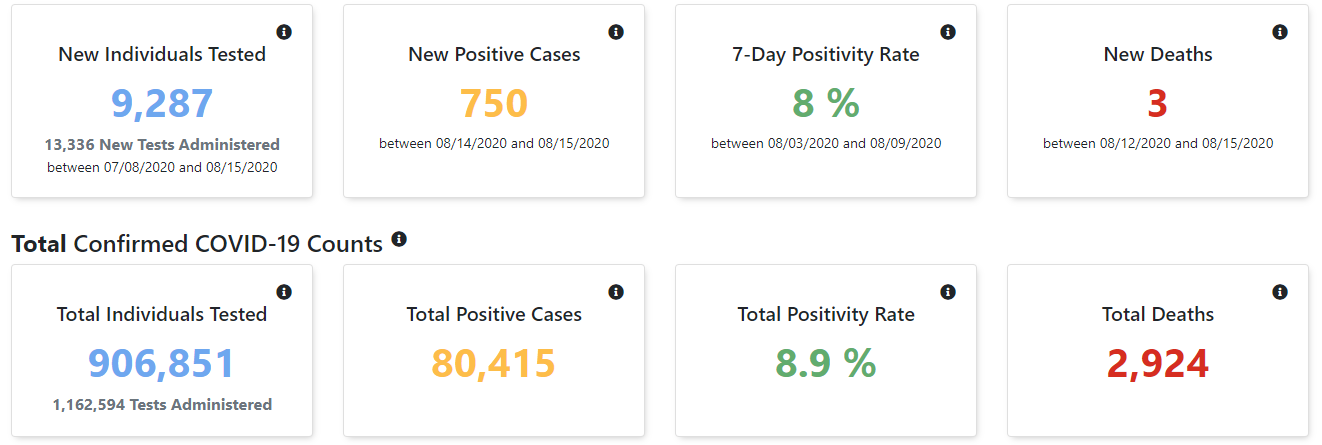The width and height of the screenshot is (1322, 445).
Task: Click the 13,336 New Tests Administered text
Action: pyautogui.click(x=162, y=145)
